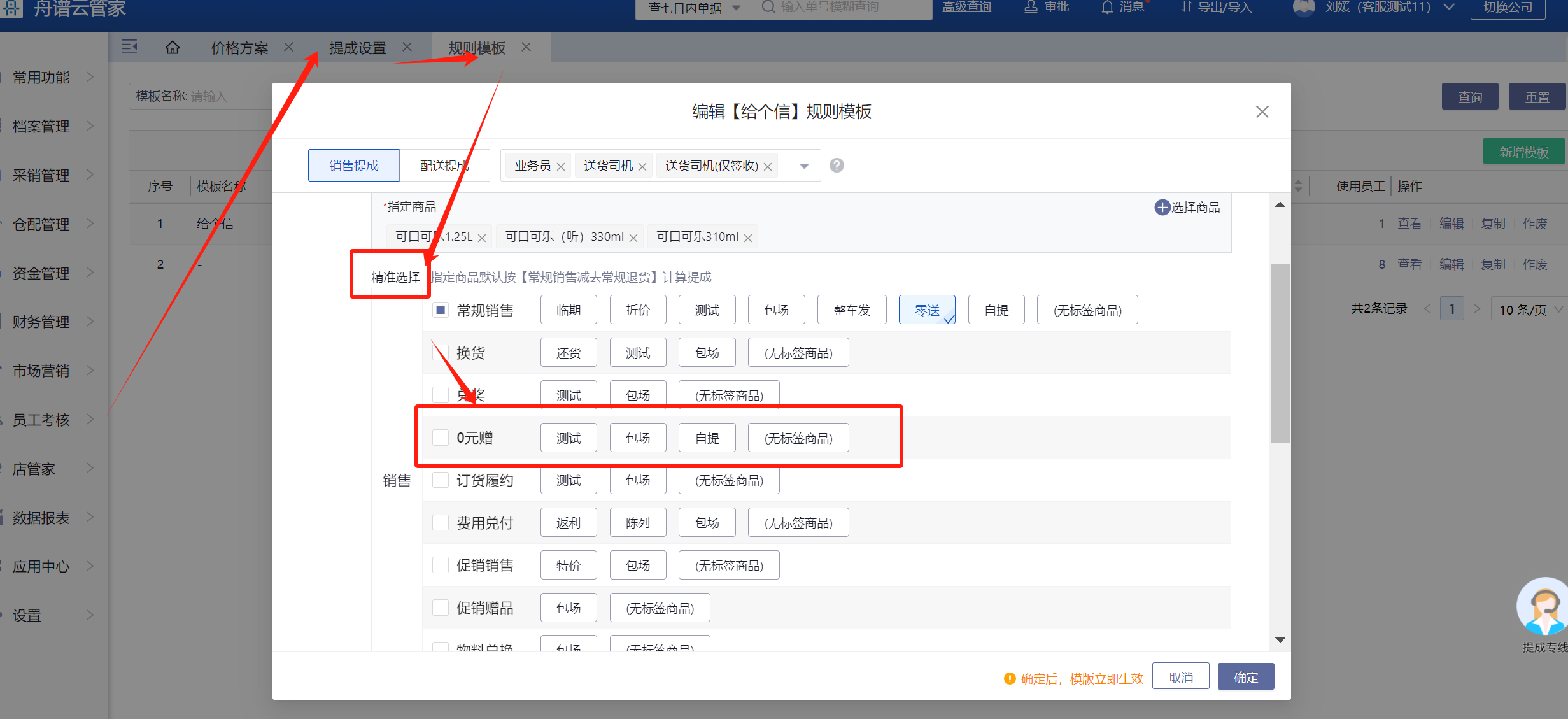This screenshot has width=1568, height=719.
Task: Click the home icon tab
Action: (x=172, y=48)
